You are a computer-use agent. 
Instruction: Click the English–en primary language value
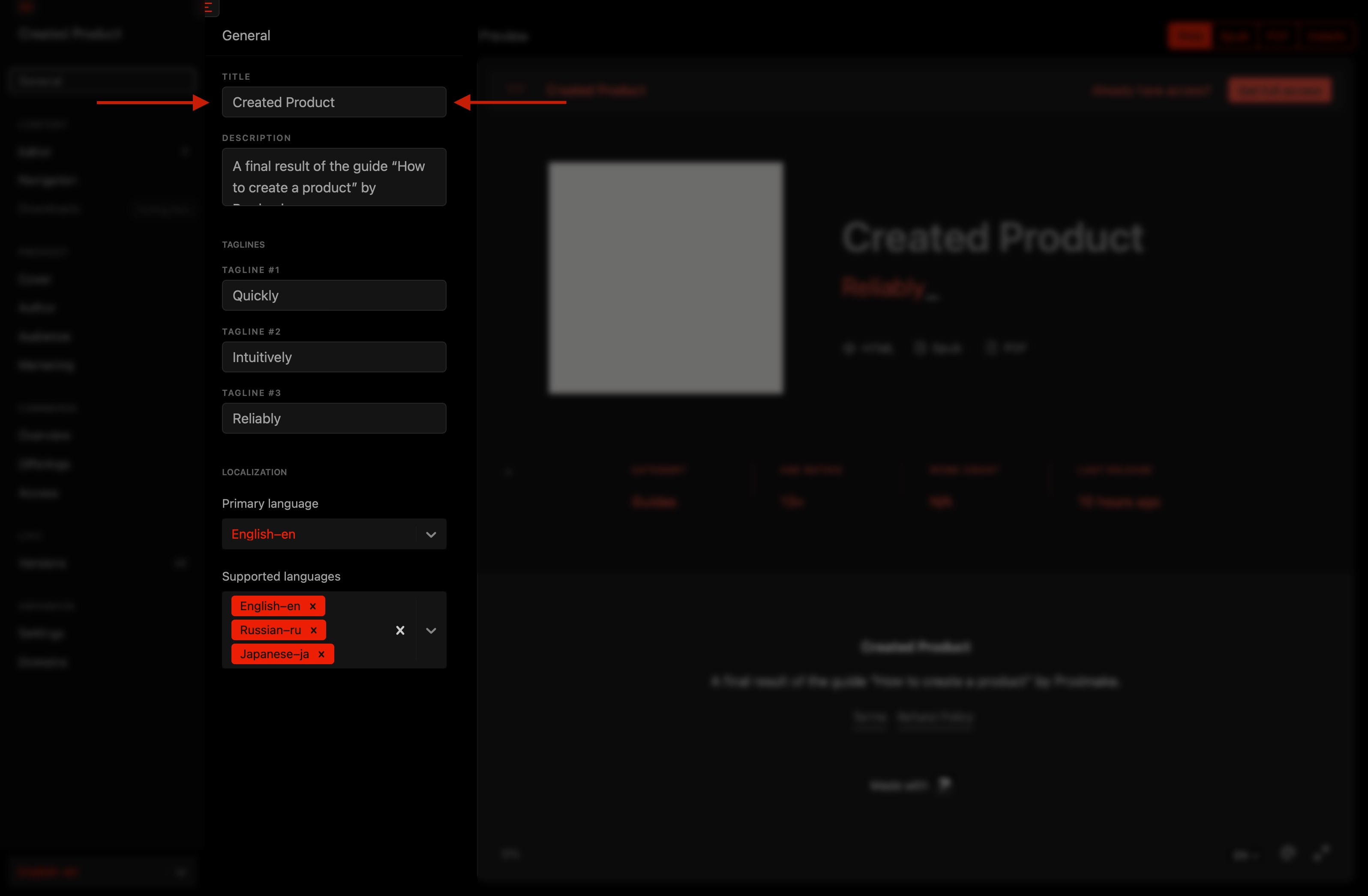tap(263, 534)
